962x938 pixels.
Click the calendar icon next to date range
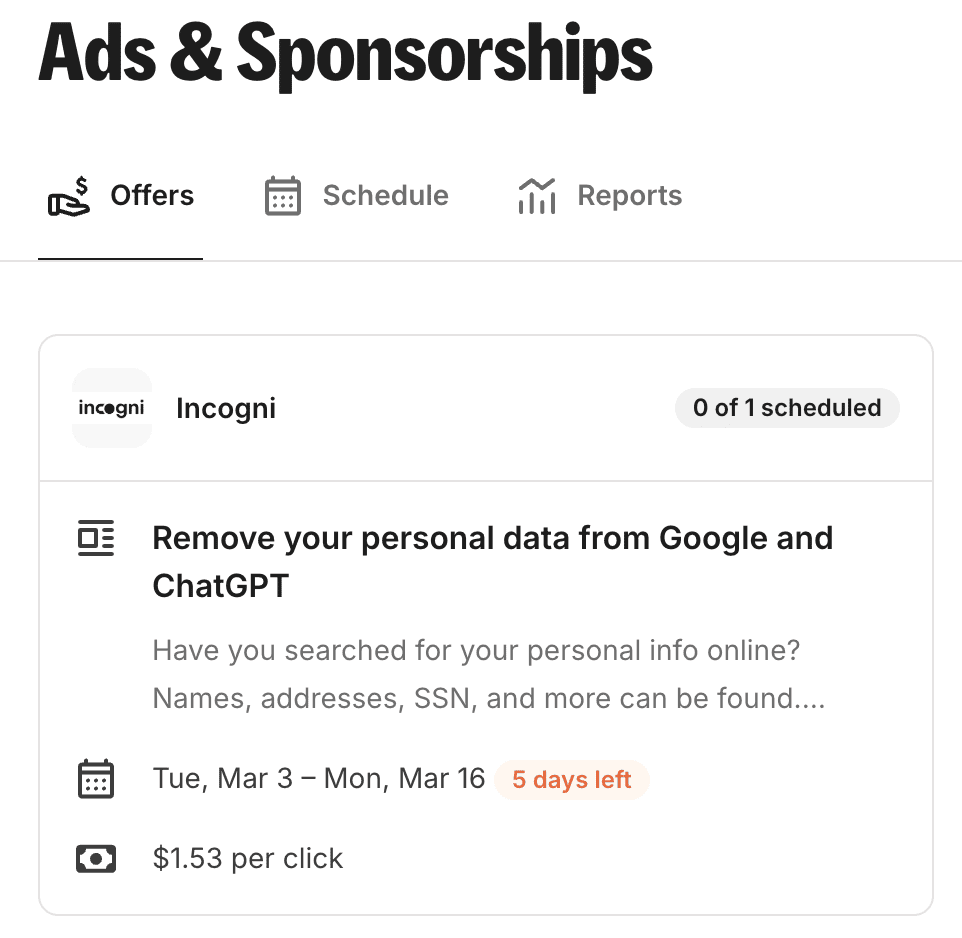click(96, 778)
